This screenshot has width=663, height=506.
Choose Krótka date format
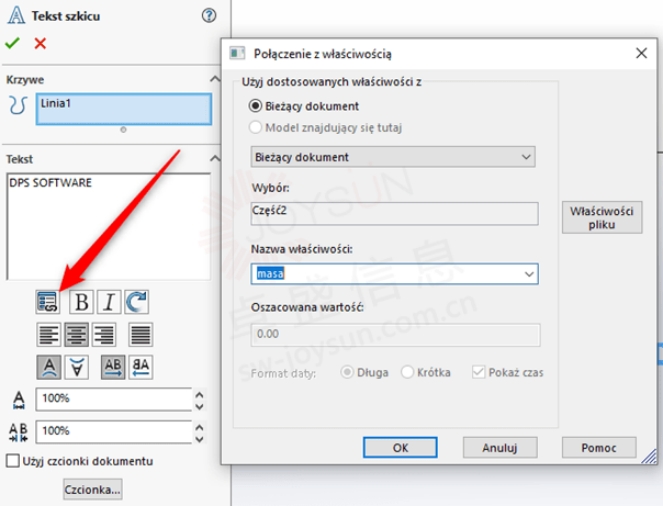pos(407,372)
